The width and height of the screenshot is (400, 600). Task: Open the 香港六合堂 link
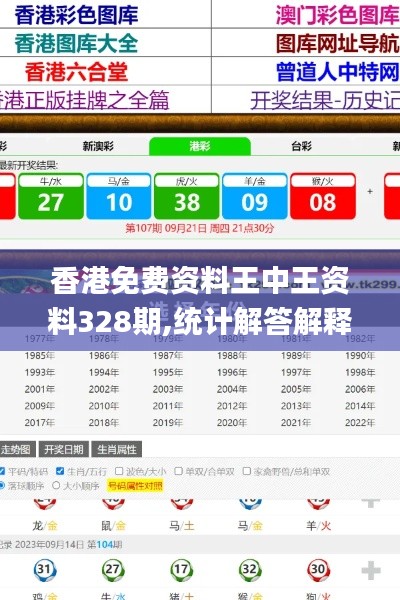click(76, 72)
